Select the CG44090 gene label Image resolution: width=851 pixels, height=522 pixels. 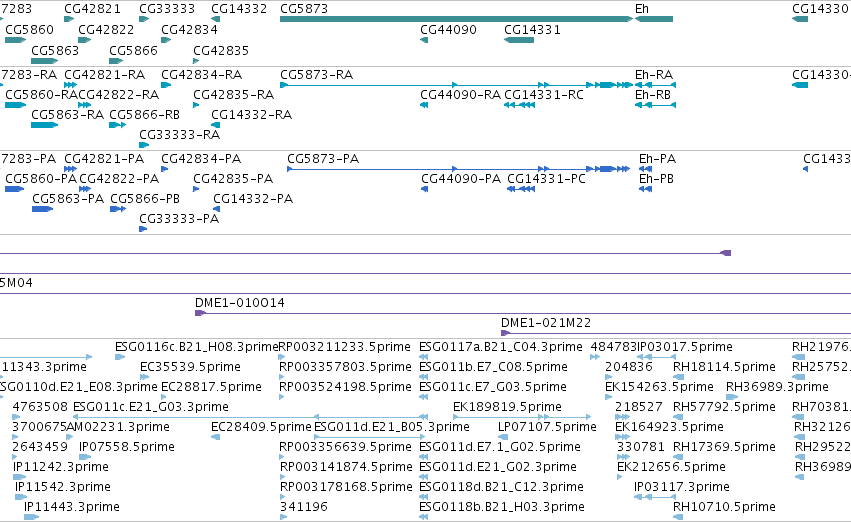(x=448, y=30)
